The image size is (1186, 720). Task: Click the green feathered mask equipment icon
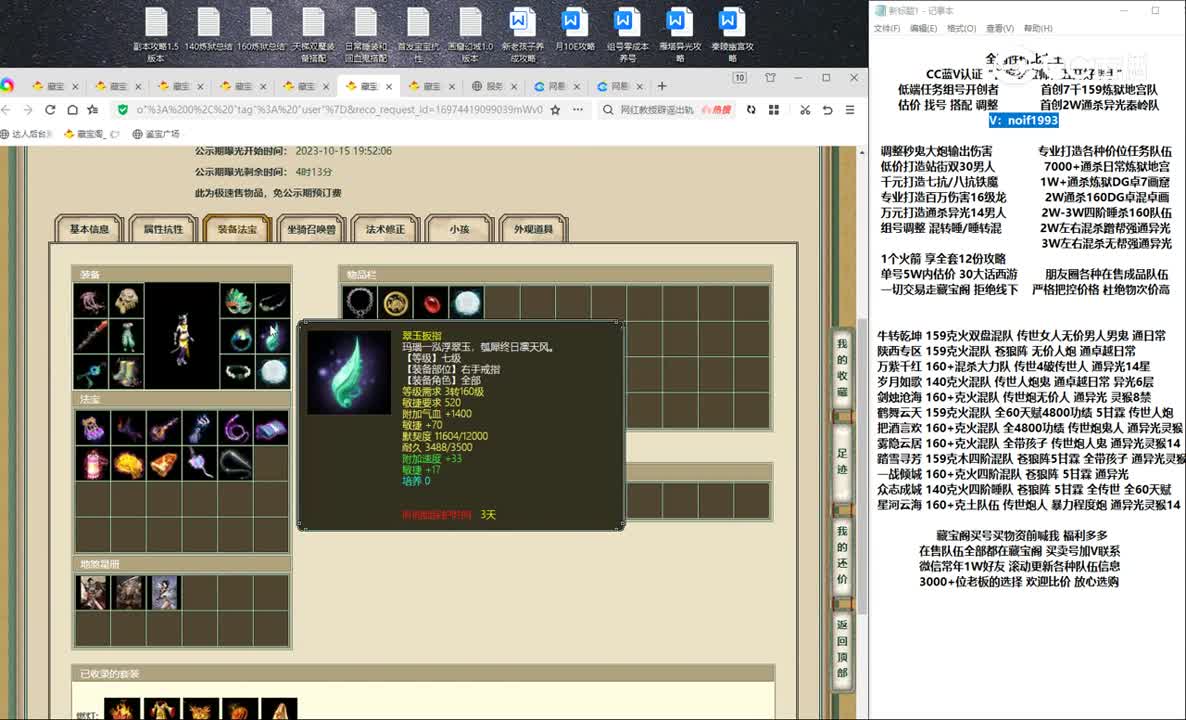pos(238,301)
